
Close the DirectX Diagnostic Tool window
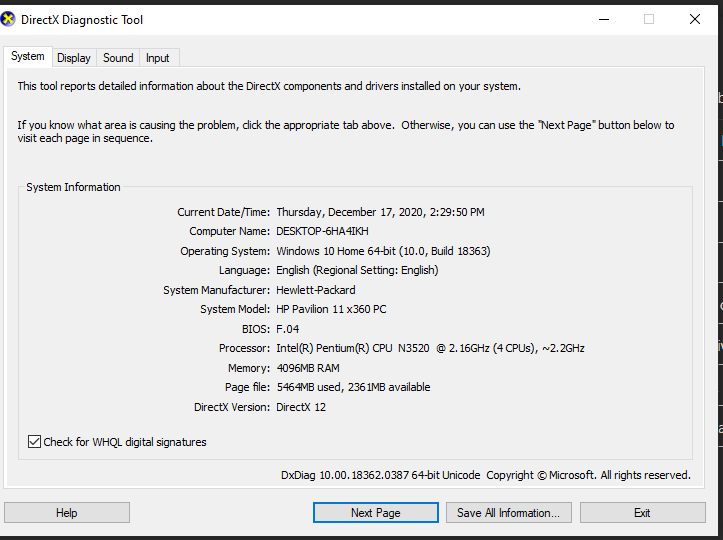[x=695, y=19]
